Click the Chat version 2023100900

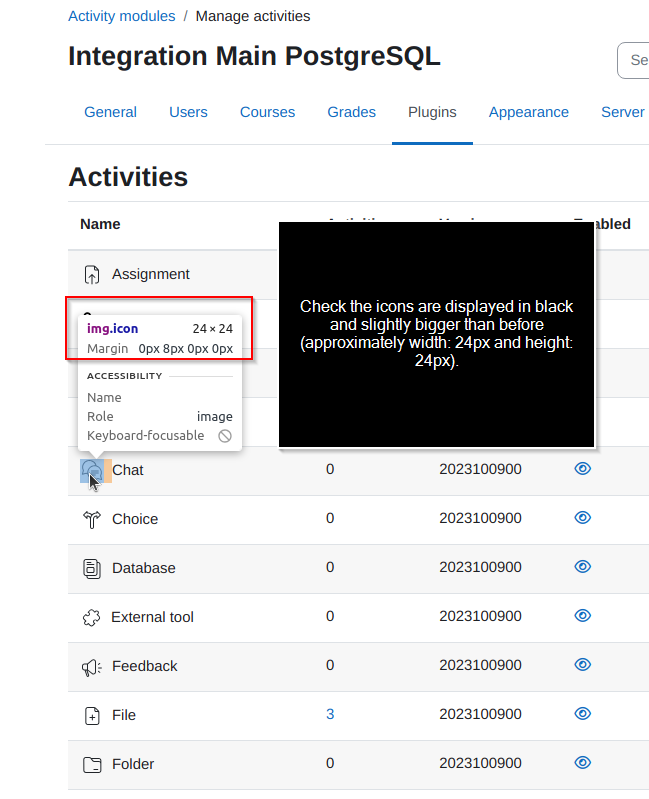[x=480, y=469]
